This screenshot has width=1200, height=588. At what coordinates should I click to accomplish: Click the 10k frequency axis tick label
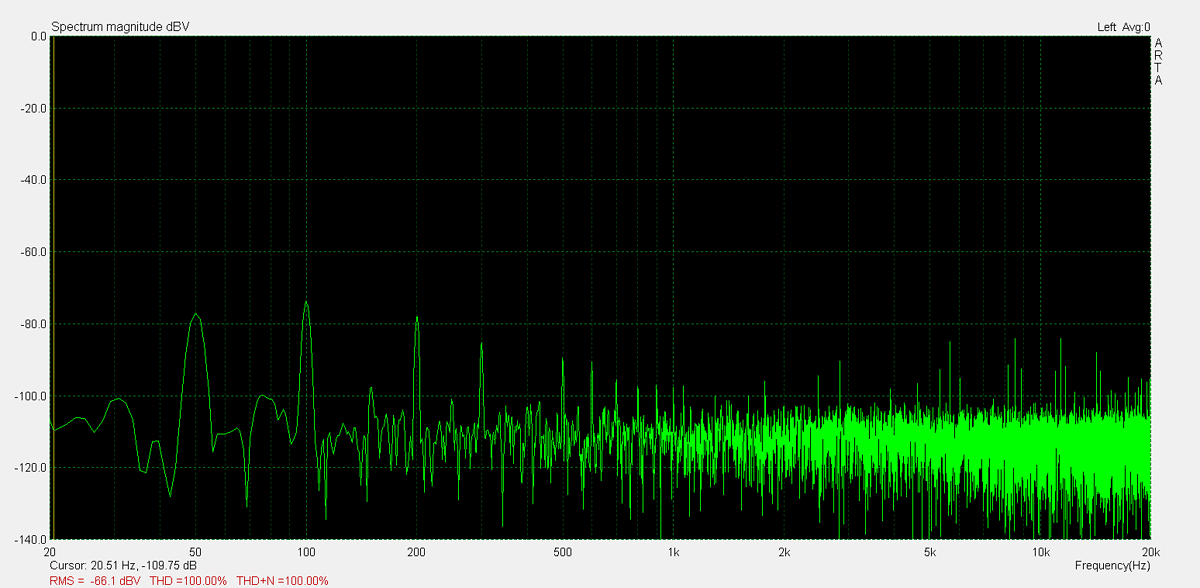tap(1040, 553)
